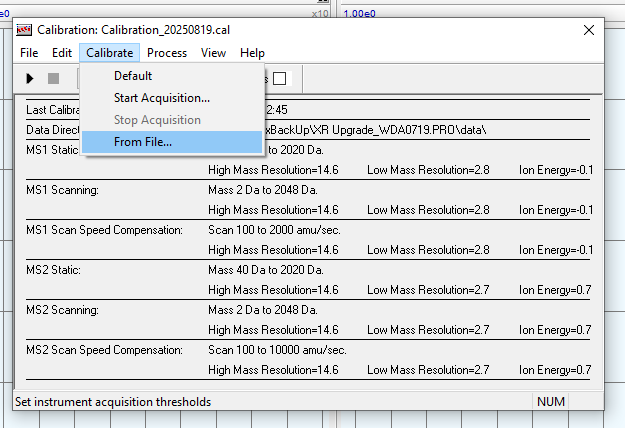The width and height of the screenshot is (625, 428).
Task: Click MS1 Scan Speed Compensation: label
Action: click(104, 230)
